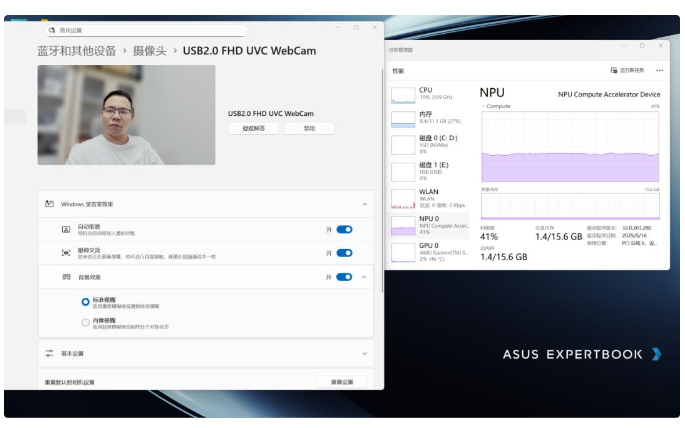Click the NPU Compute usage graph
Image resolution: width=685 pixels, height=428 pixels.
[570, 146]
